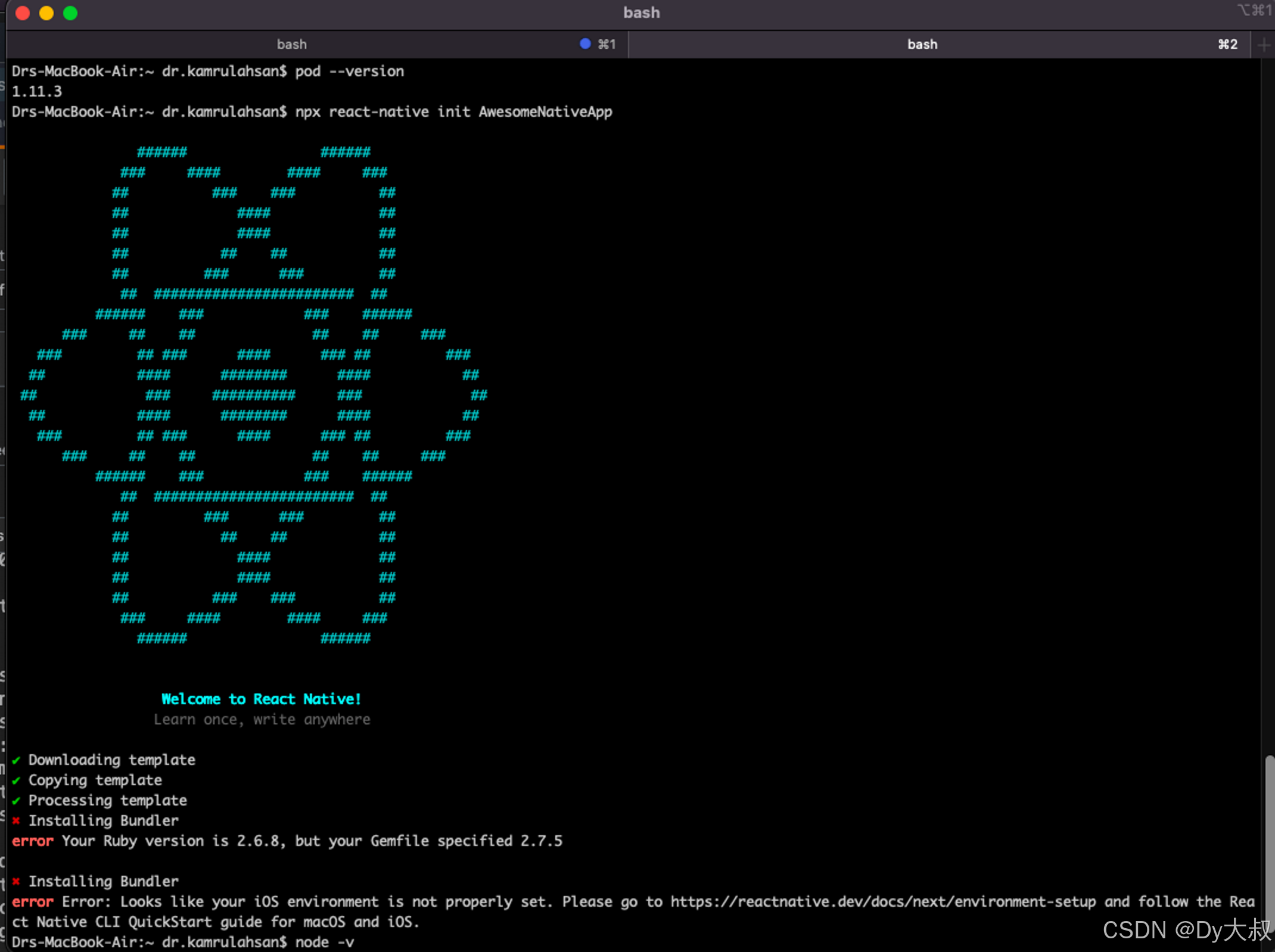Click green checkmark beside Processing template
The image size is (1275, 952).
click(x=16, y=801)
